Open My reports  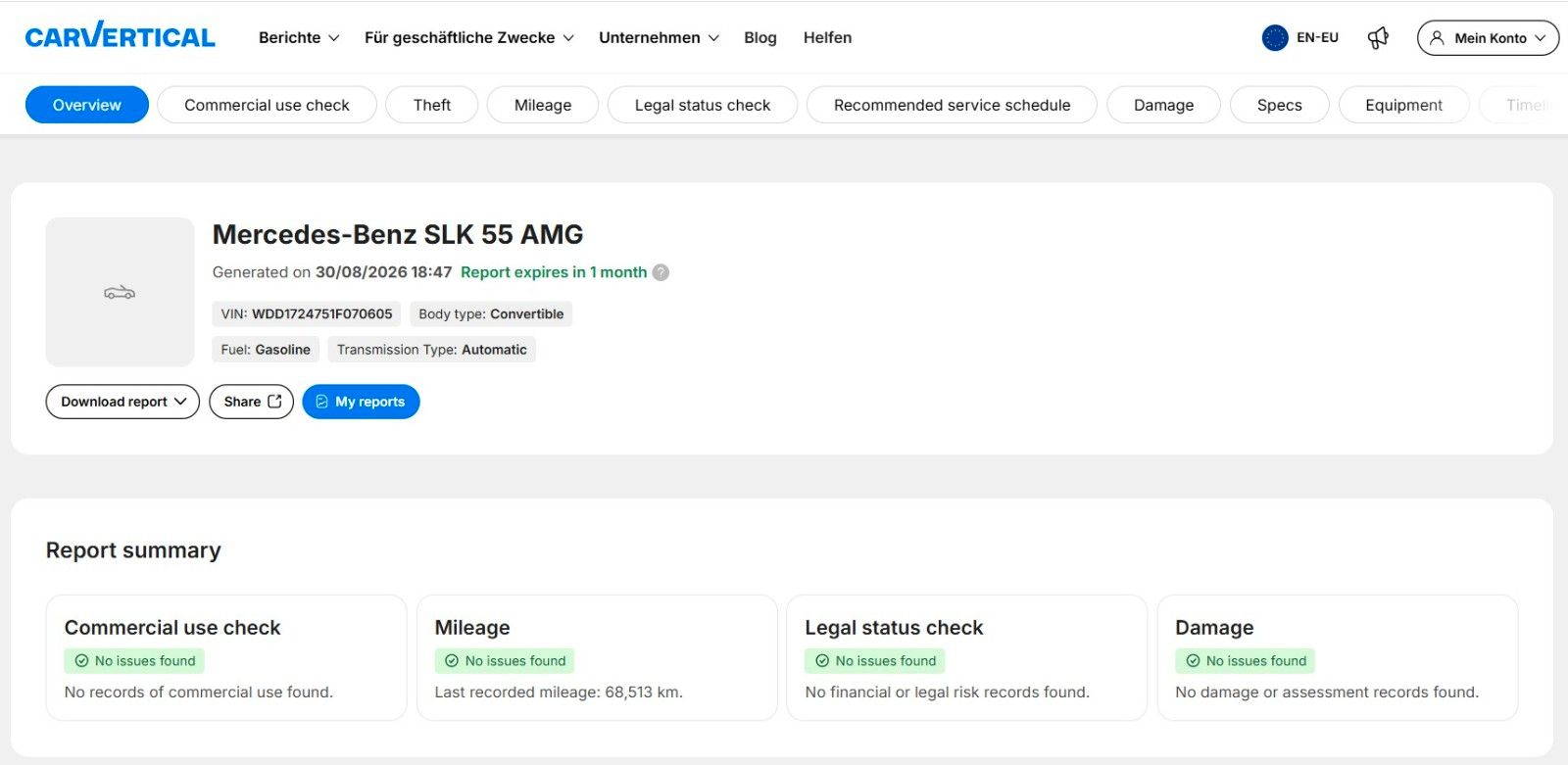click(x=361, y=402)
